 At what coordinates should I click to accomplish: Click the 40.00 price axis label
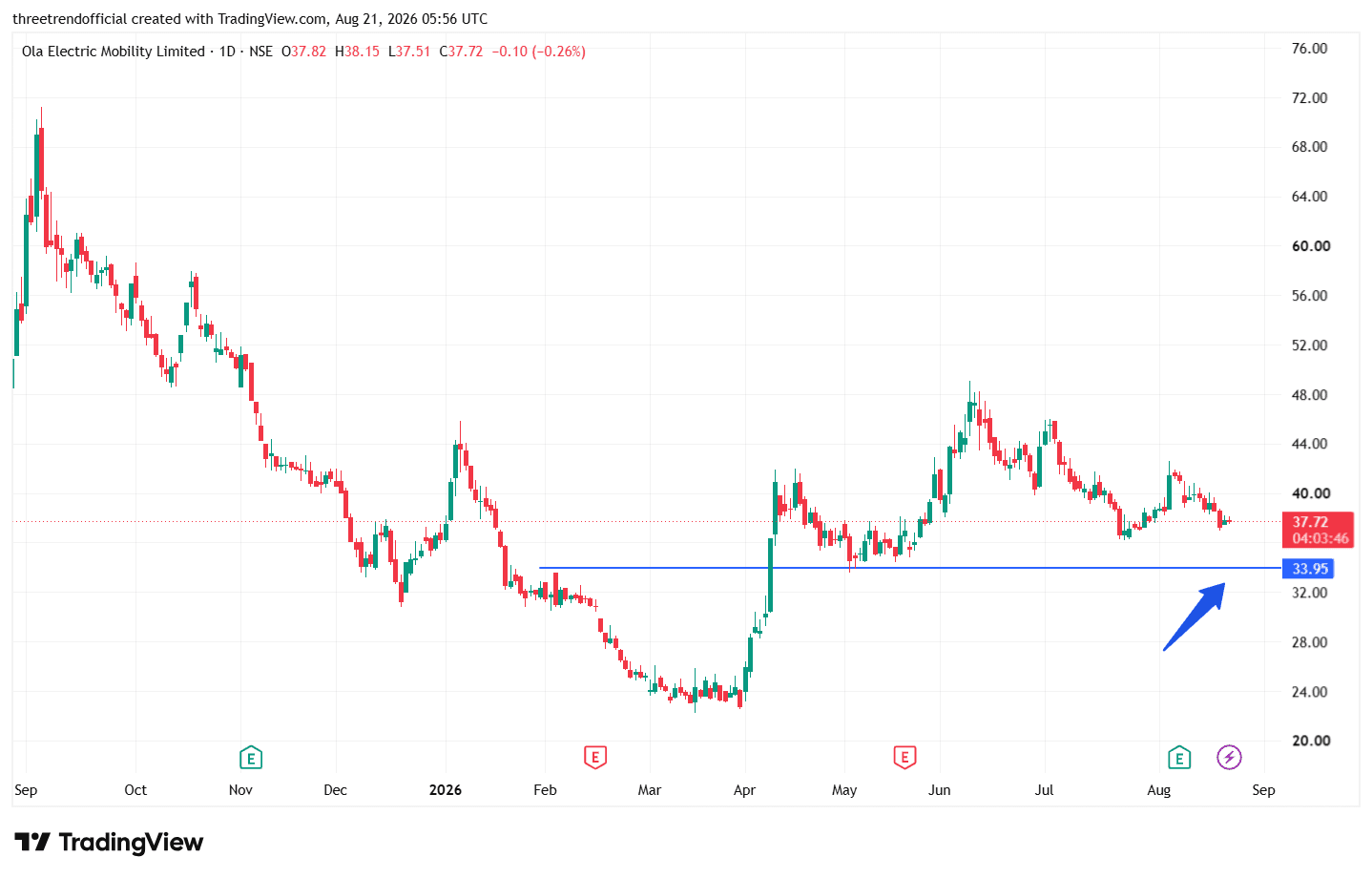tap(1311, 493)
